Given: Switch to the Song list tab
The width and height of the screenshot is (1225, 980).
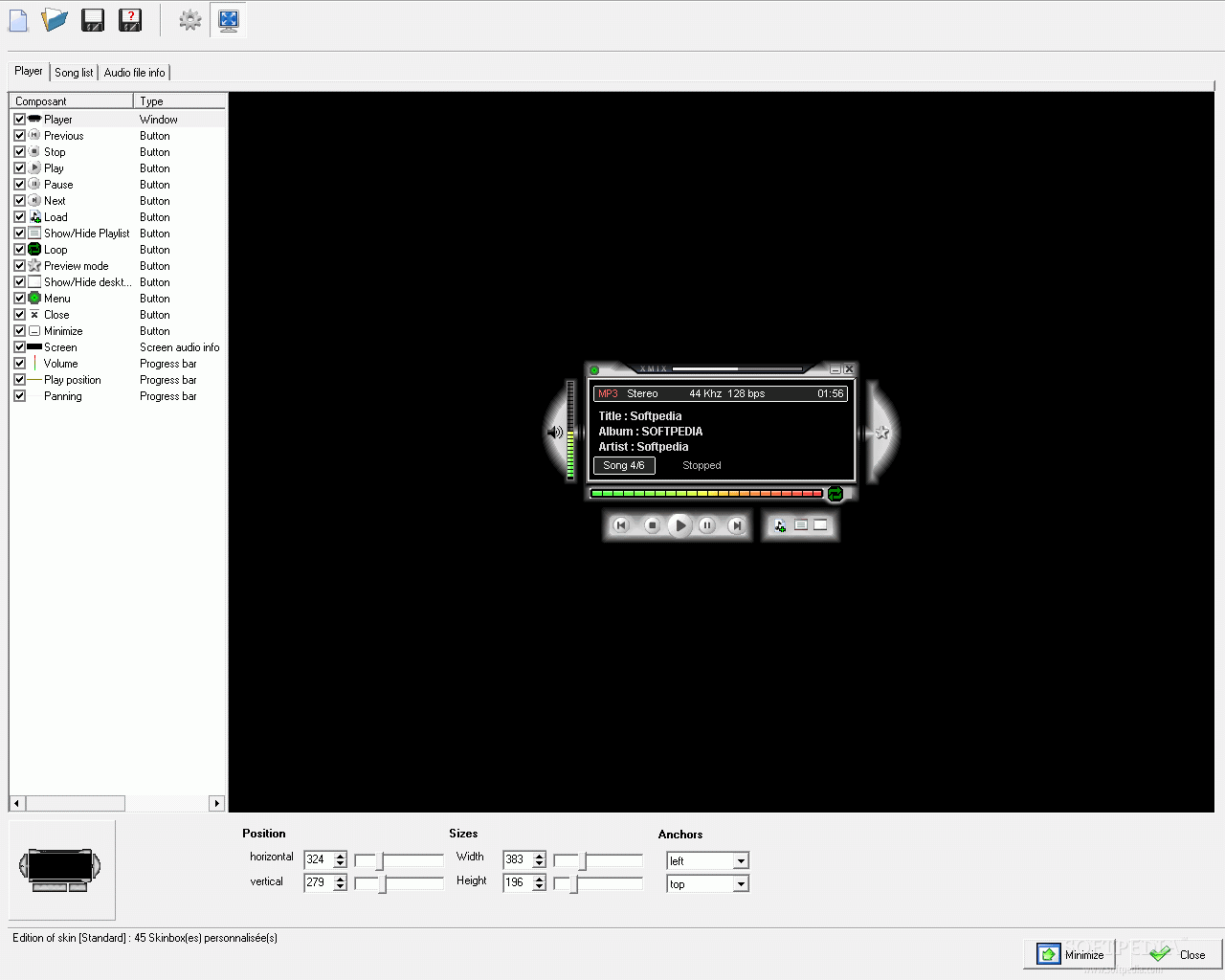Looking at the screenshot, I should point(74,73).
